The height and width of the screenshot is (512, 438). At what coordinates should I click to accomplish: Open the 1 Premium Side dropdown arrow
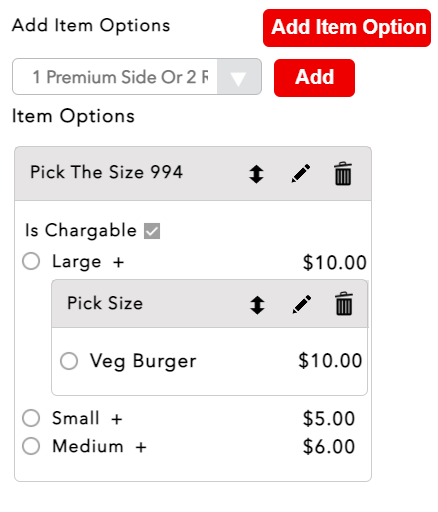click(x=239, y=77)
